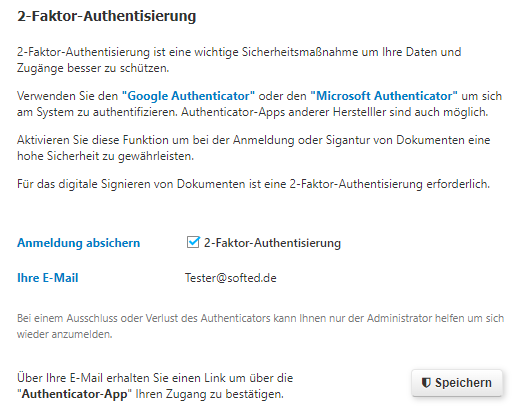This screenshot has width=520, height=417.
Task: Click the "Über Ihre E-Mail erhalten Sie" line
Action: click(x=155, y=378)
